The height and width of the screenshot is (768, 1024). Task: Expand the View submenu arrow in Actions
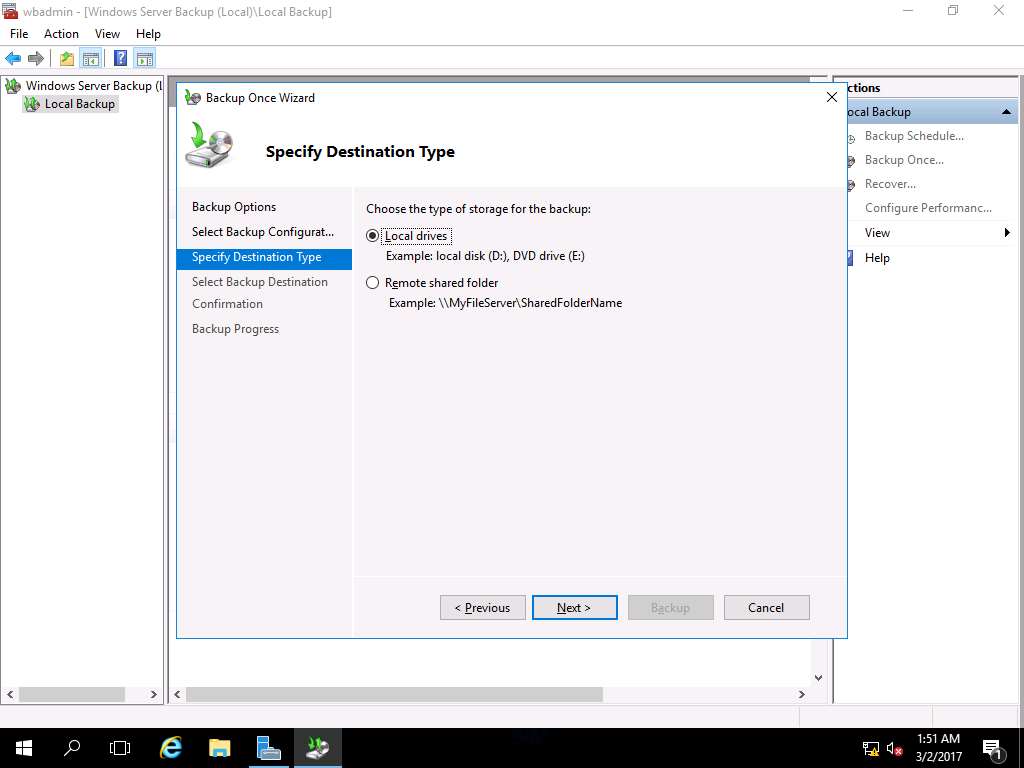[x=1006, y=232]
